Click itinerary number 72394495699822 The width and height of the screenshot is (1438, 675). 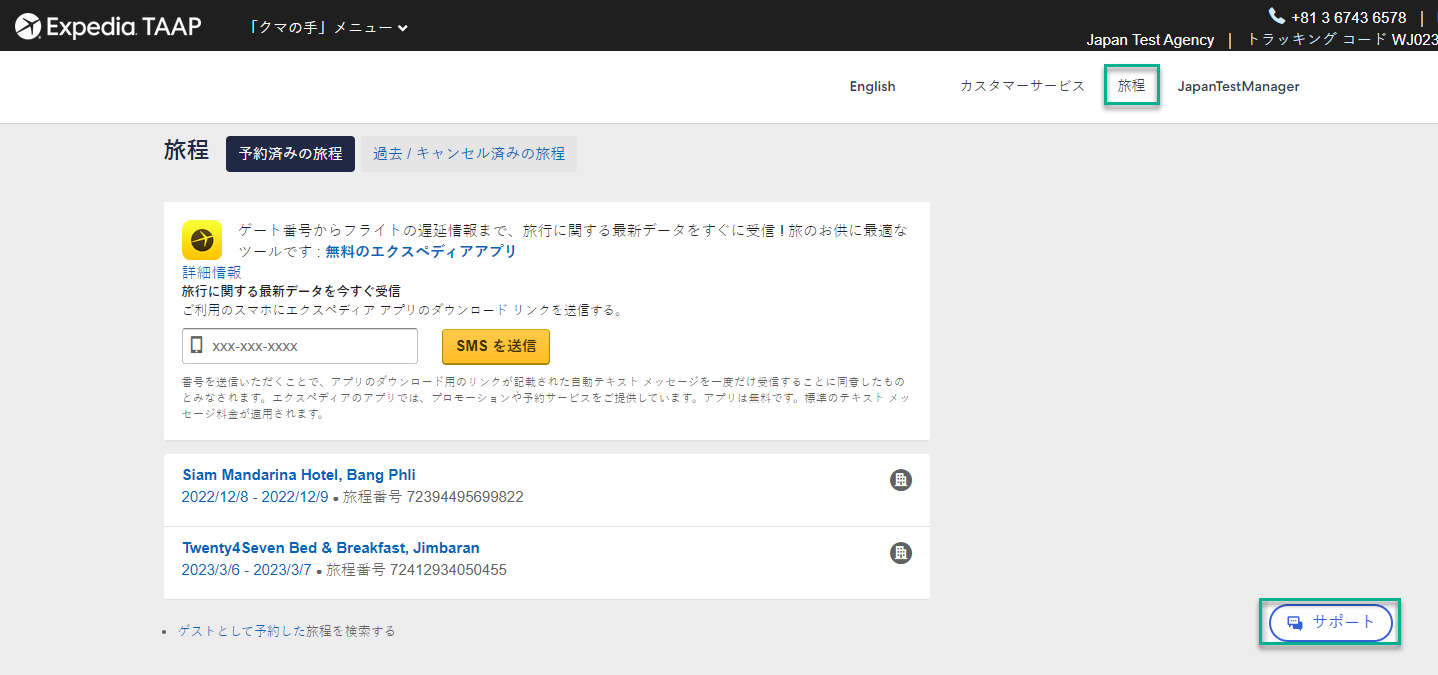tap(465, 497)
